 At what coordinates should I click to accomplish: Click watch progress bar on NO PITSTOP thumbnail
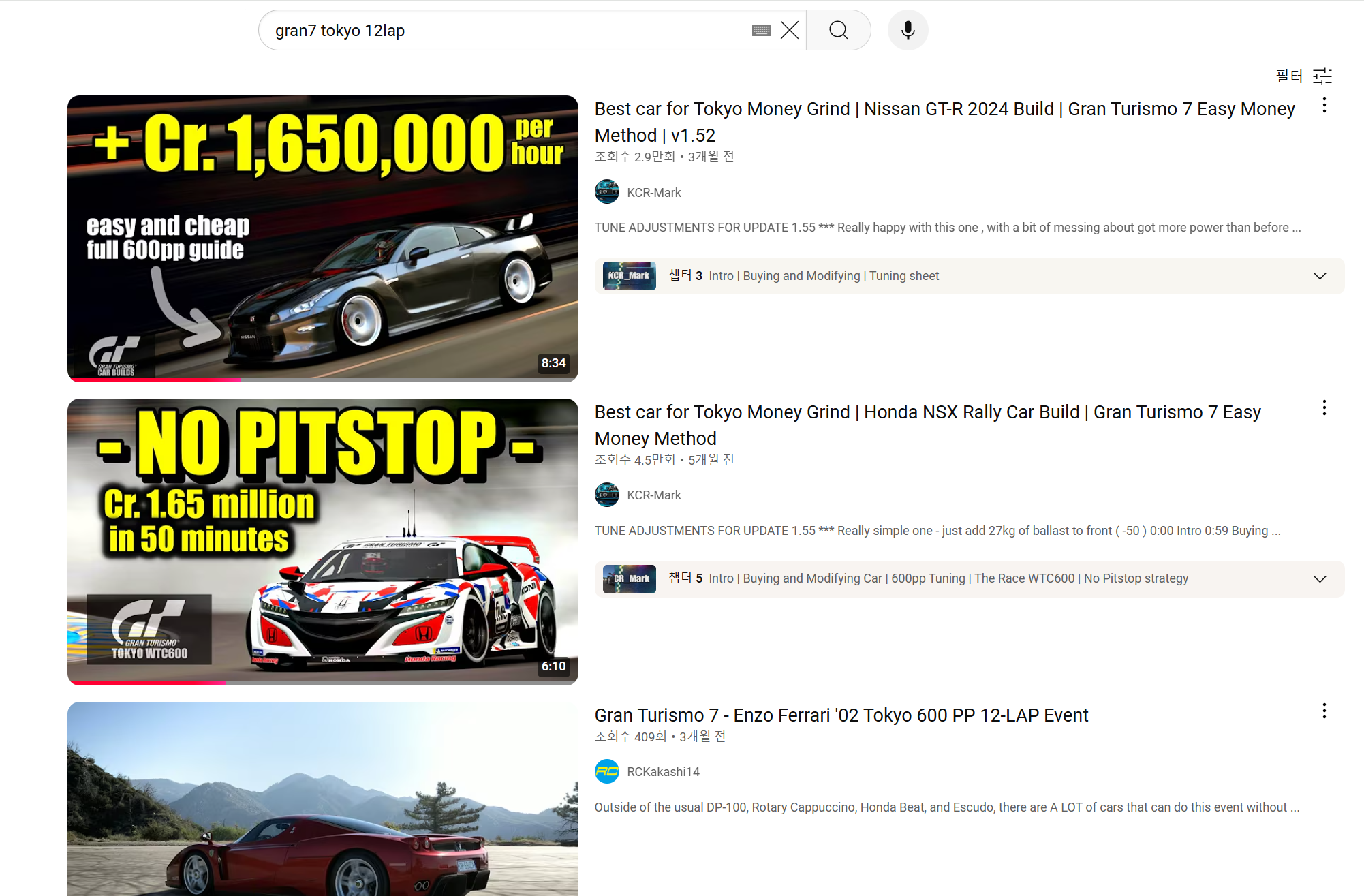[323, 683]
